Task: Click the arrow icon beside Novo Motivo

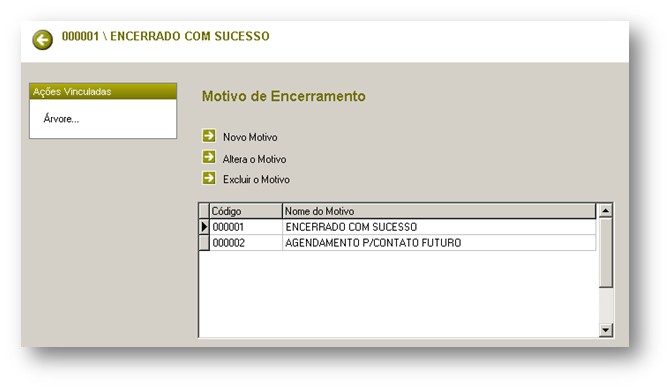Action: [209, 136]
